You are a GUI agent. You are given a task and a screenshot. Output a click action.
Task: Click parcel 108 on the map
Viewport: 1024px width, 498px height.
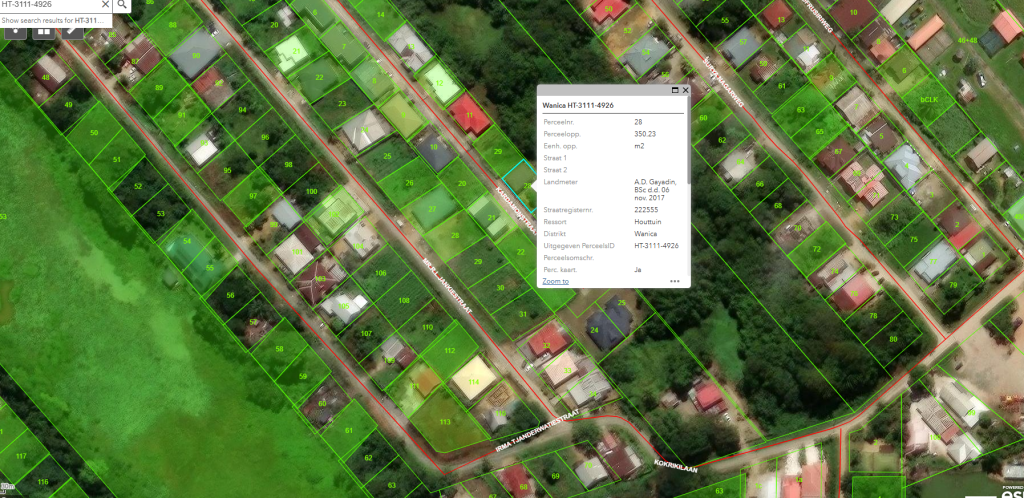(x=402, y=300)
